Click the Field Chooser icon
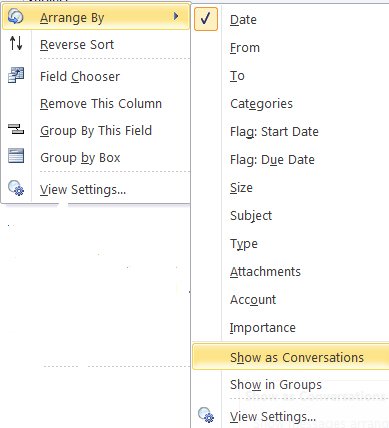Screen dimensions: 389x428 (x=16, y=75)
